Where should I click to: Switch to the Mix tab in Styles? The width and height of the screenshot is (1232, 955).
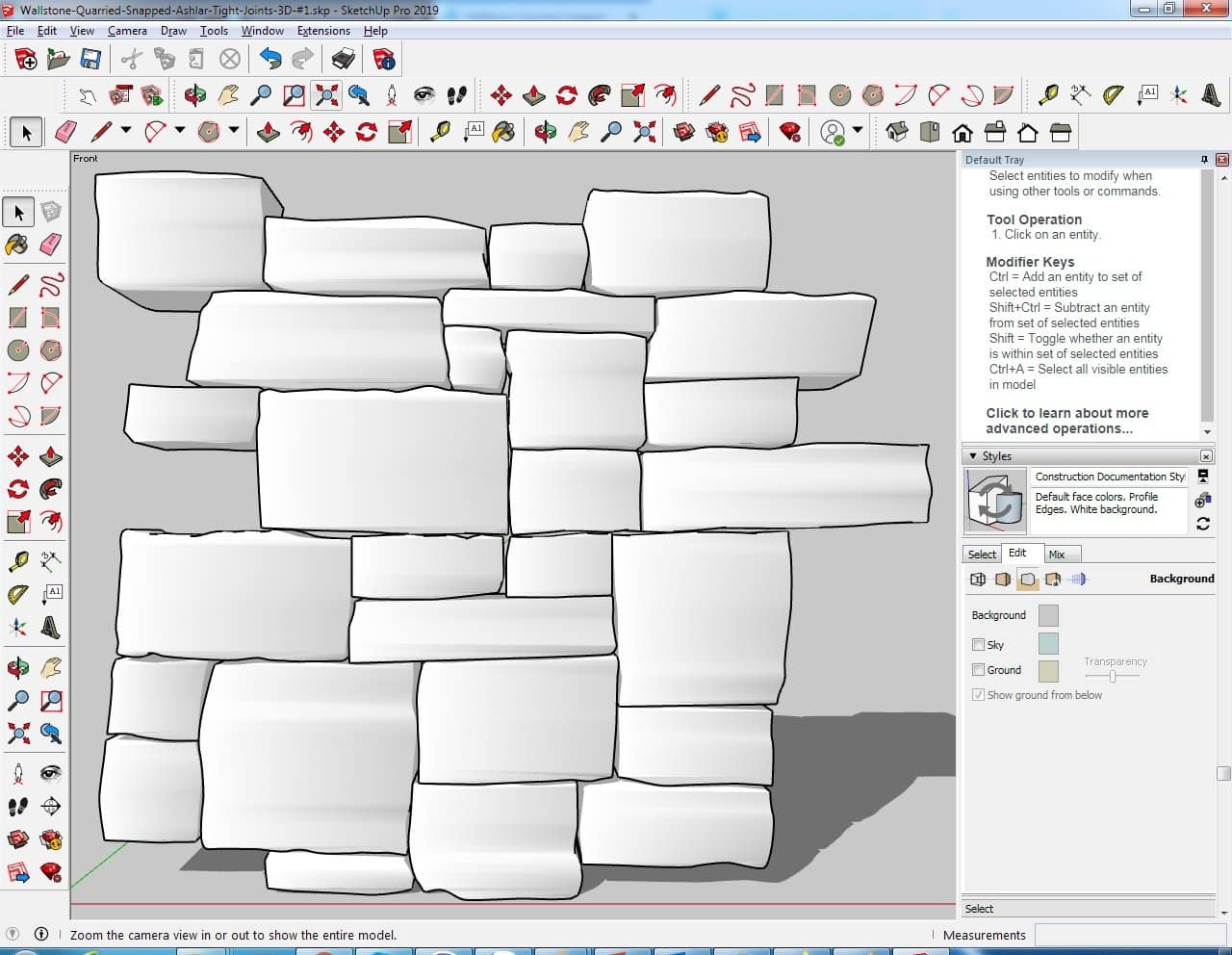point(1057,555)
